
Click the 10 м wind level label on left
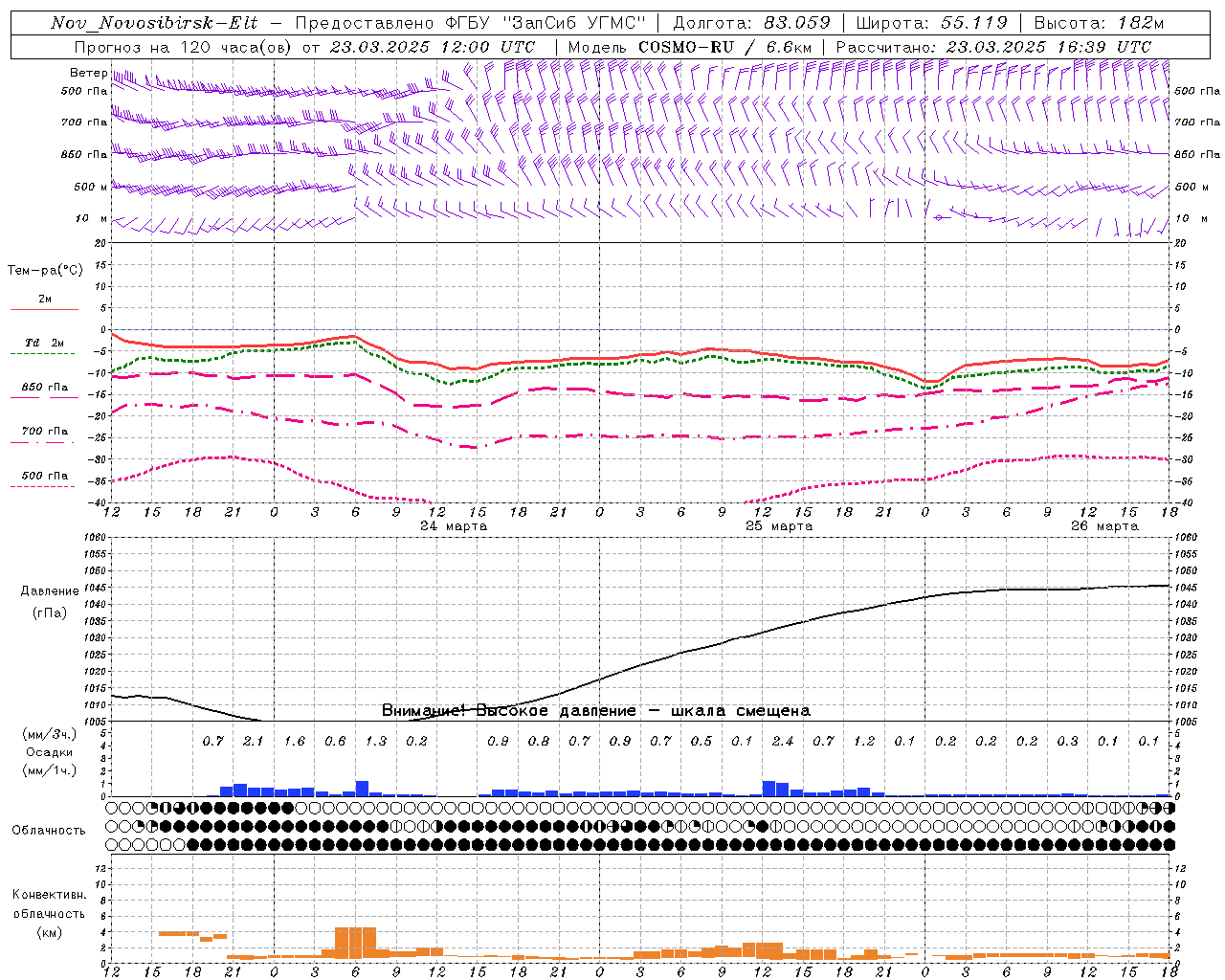click(91, 218)
